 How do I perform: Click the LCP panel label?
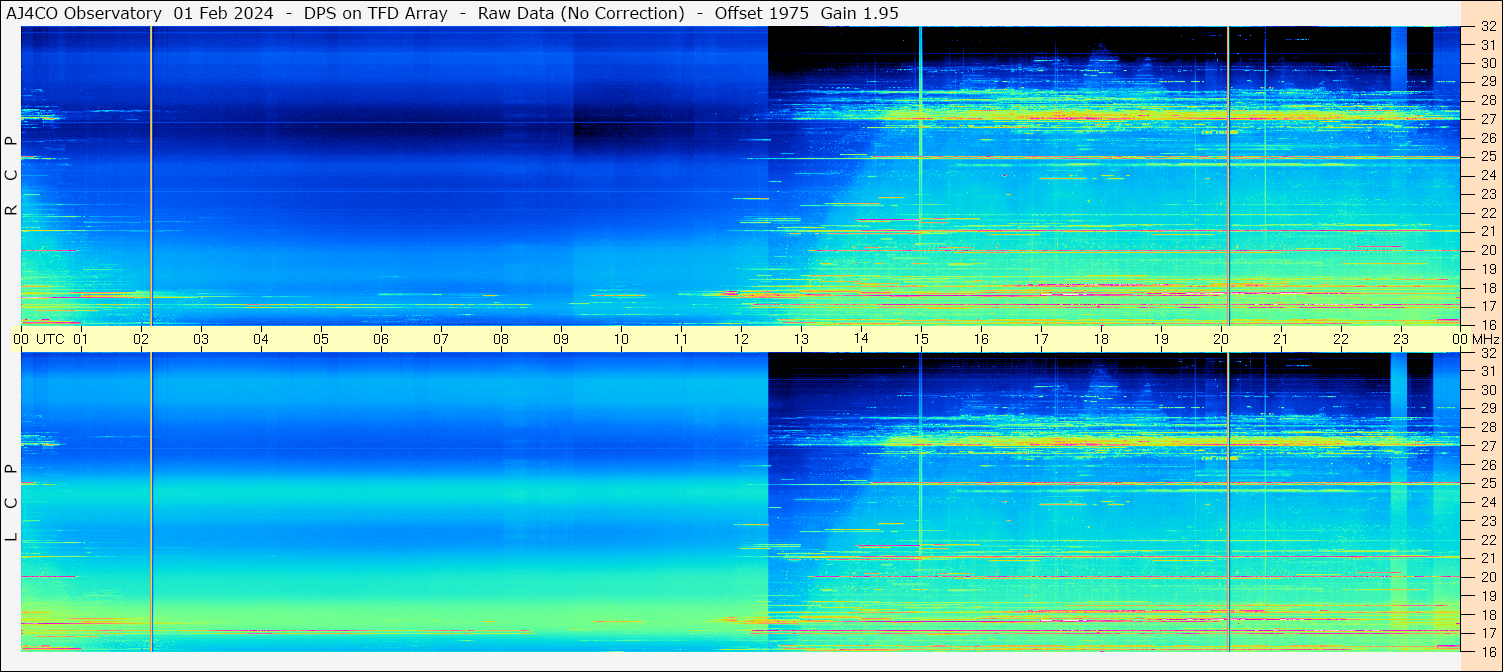[x=12, y=503]
